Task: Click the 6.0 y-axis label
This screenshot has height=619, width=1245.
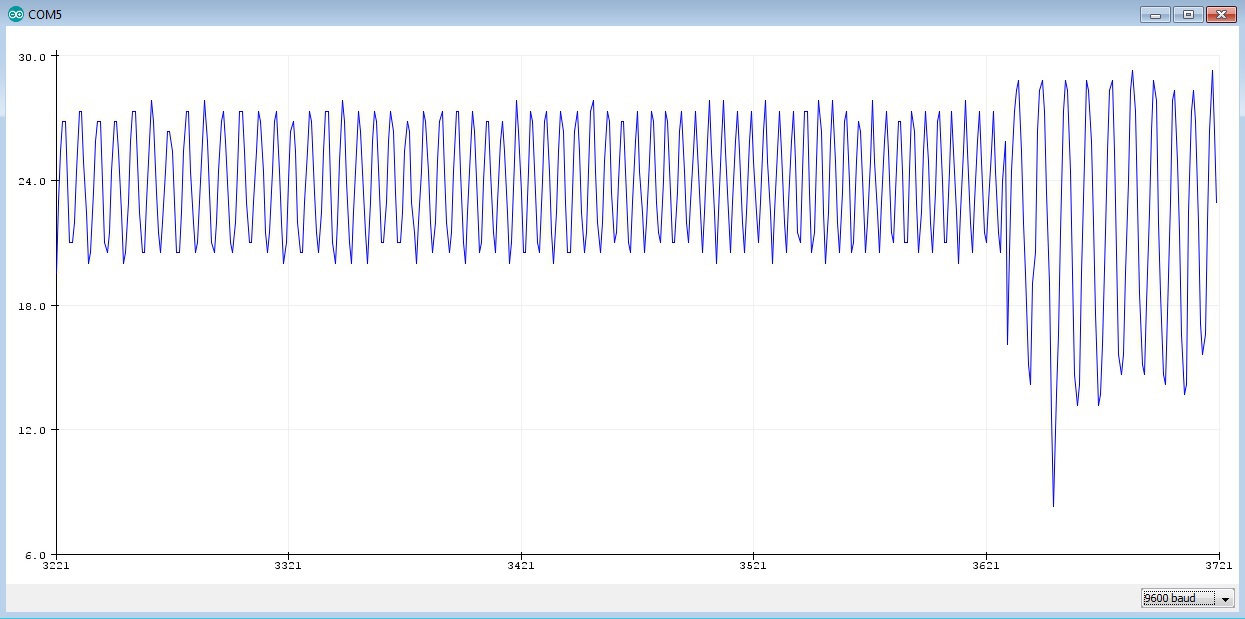Action: pos(37,555)
